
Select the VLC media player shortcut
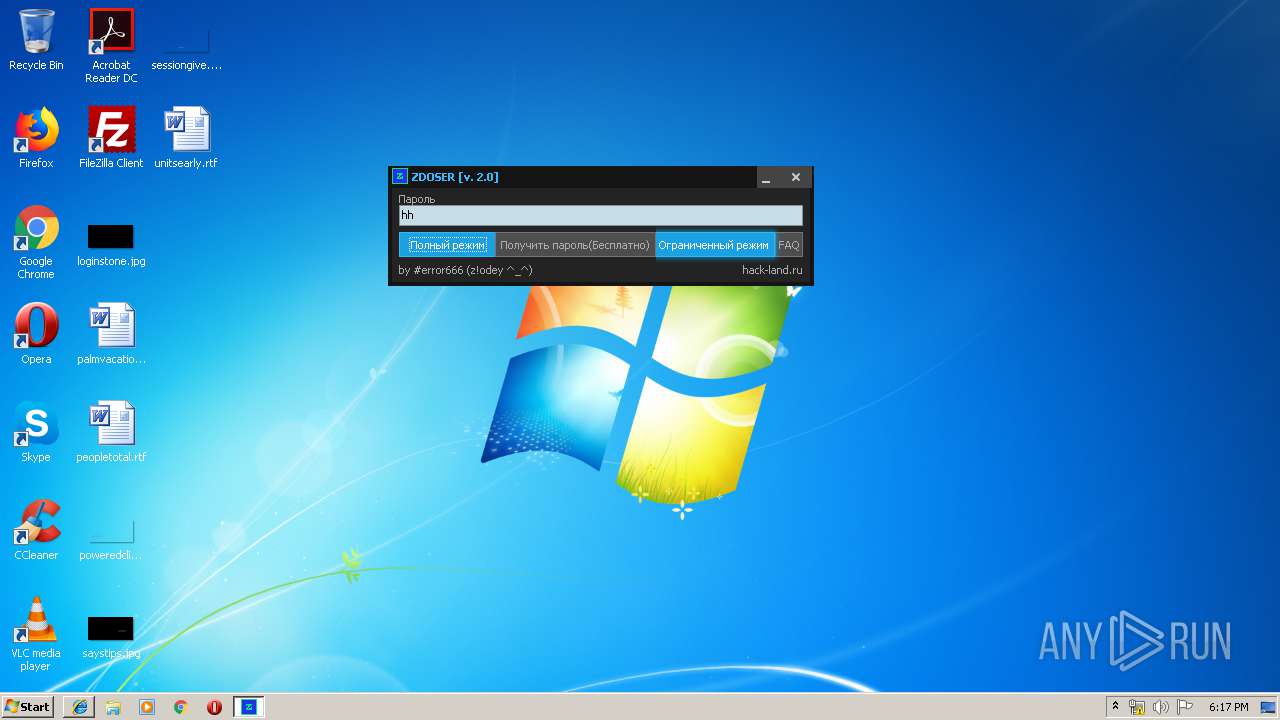pos(36,634)
